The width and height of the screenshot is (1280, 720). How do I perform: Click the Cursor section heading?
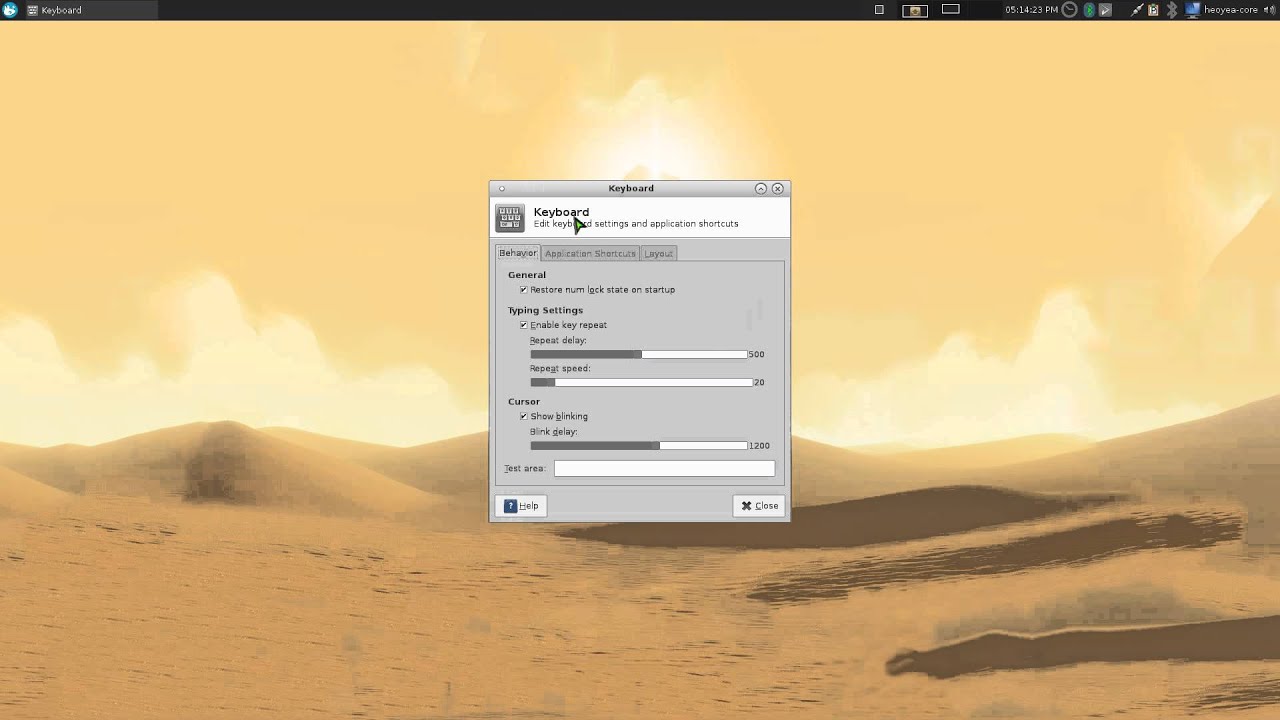click(524, 402)
